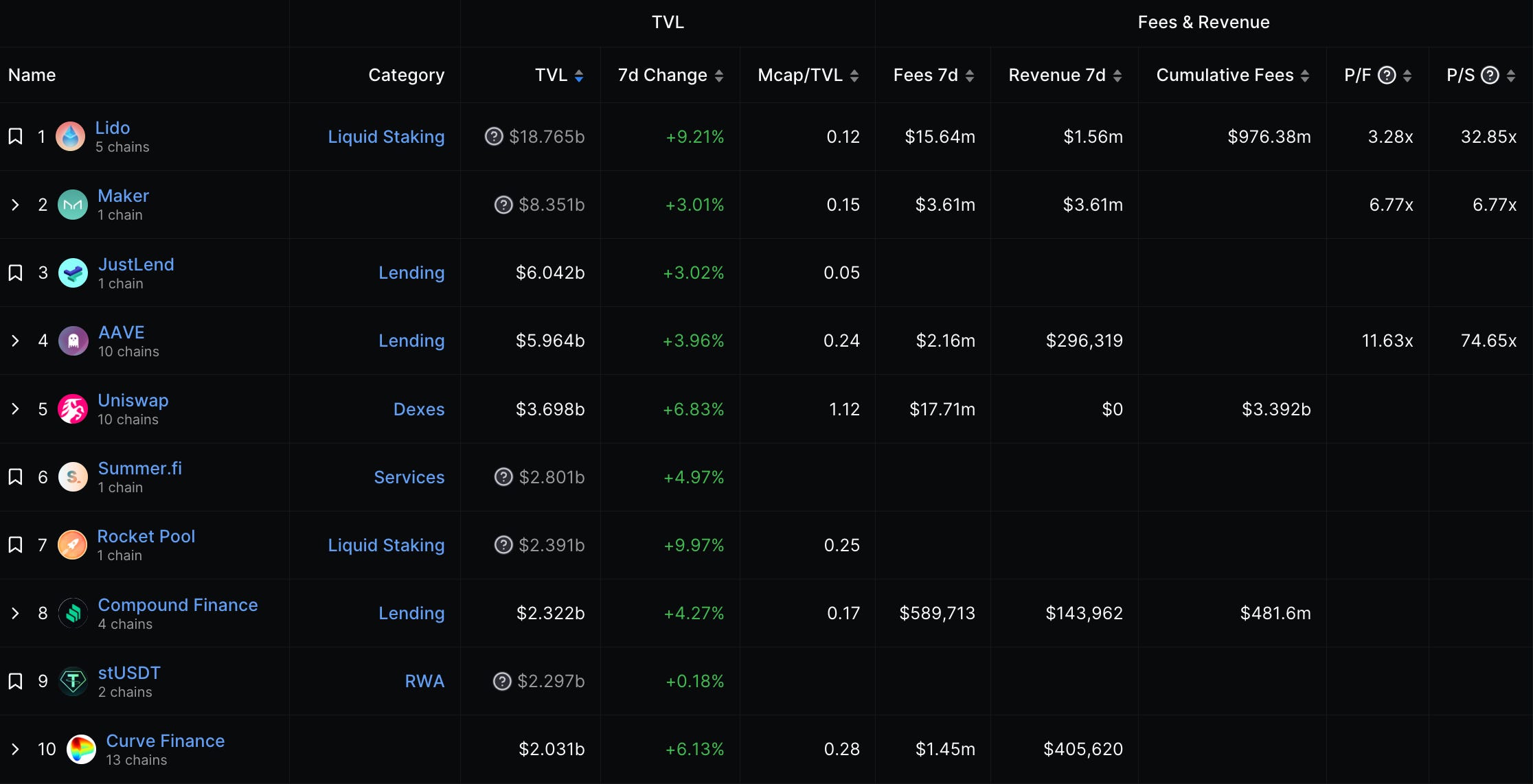This screenshot has width=1533, height=784.
Task: Click the JustLend logo icon
Action: click(73, 273)
